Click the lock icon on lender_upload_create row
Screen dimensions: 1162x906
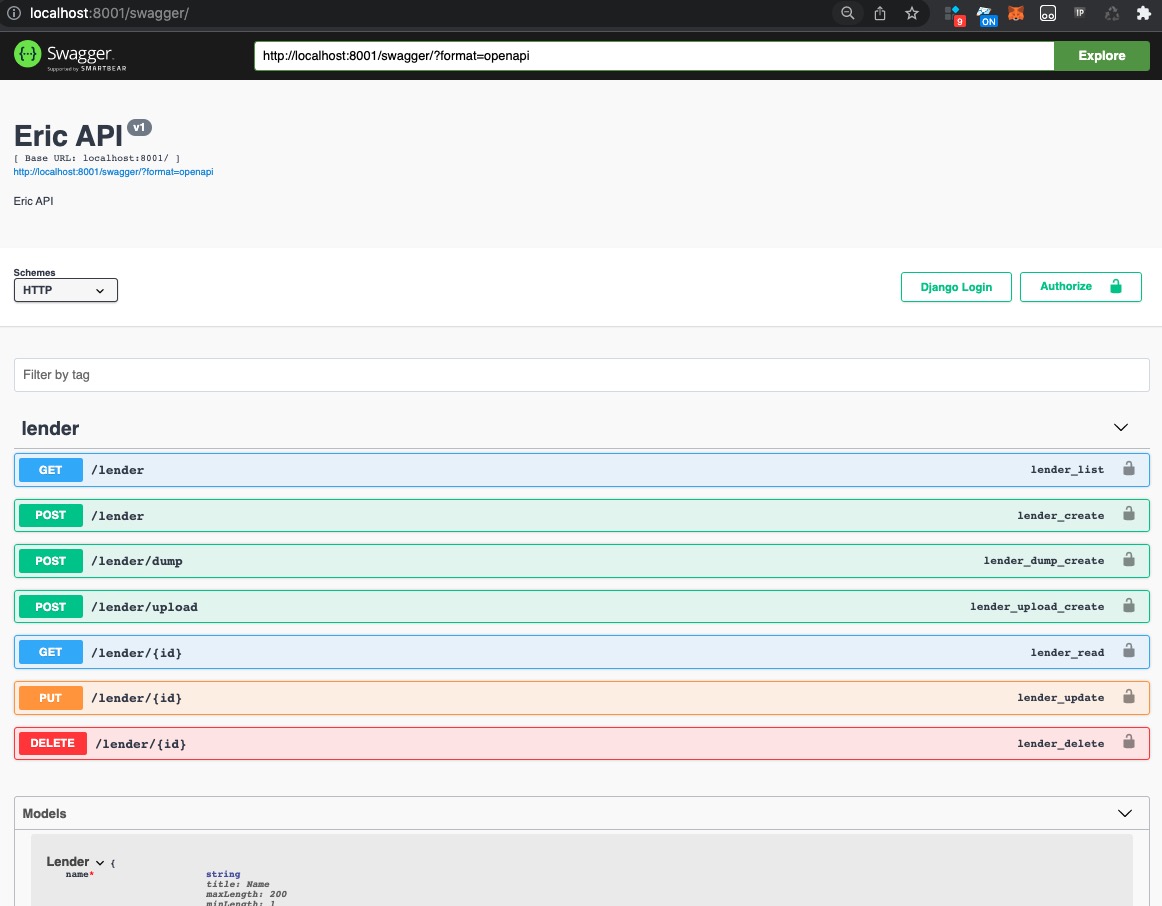[x=1129, y=605]
